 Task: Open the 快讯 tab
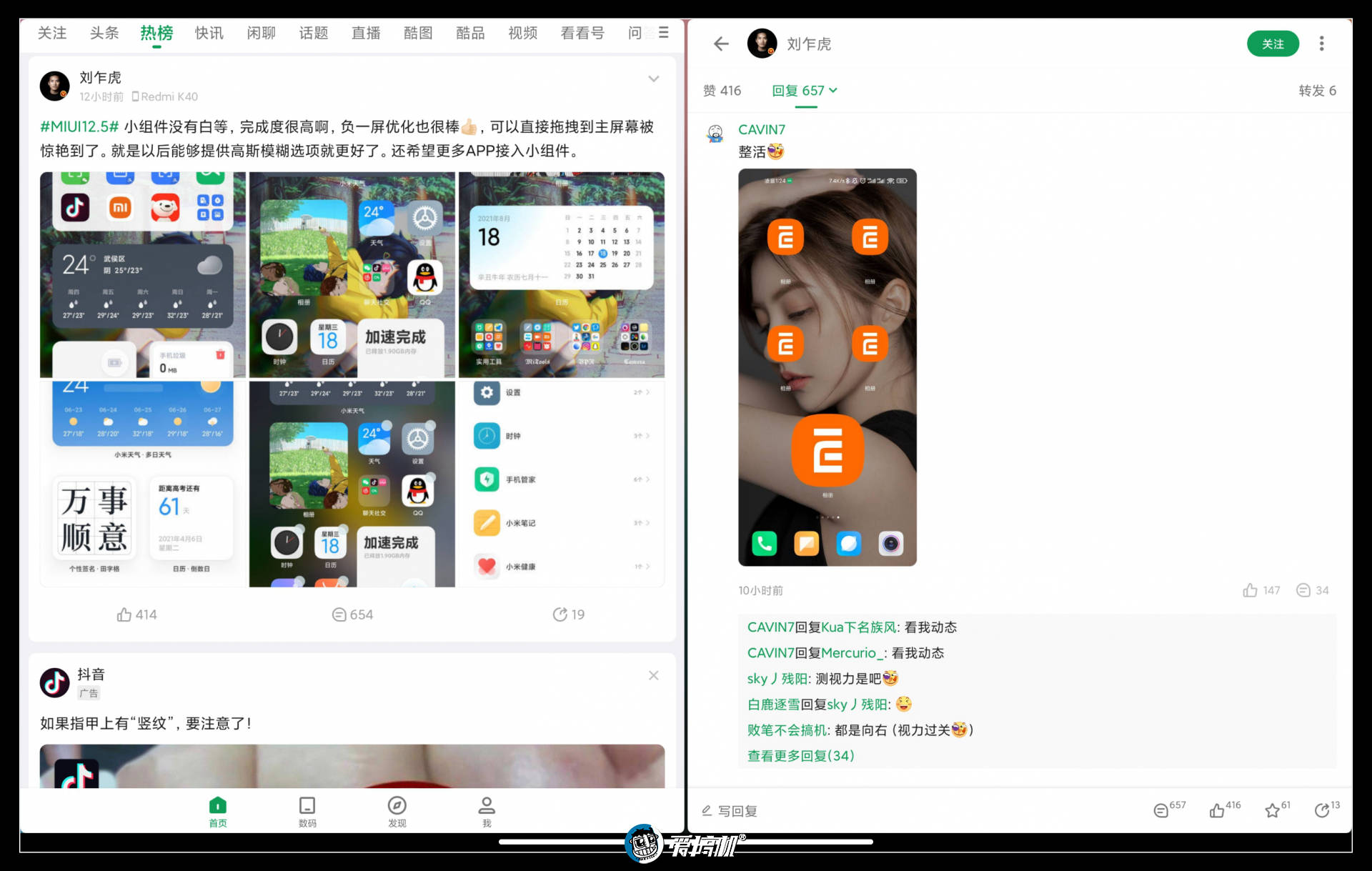pos(209,33)
